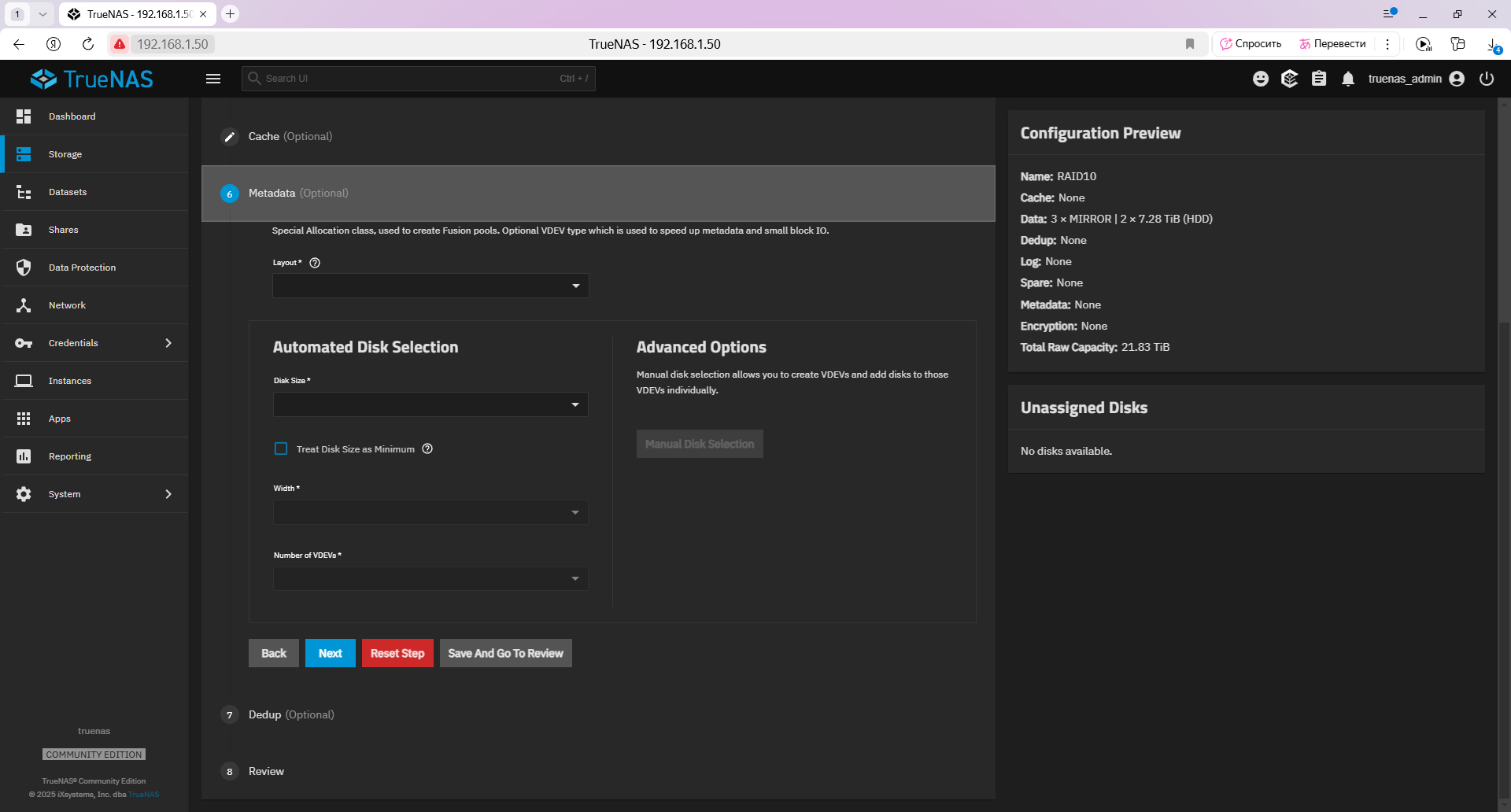Expand System submenu chevron
1511x812 pixels.
168,494
